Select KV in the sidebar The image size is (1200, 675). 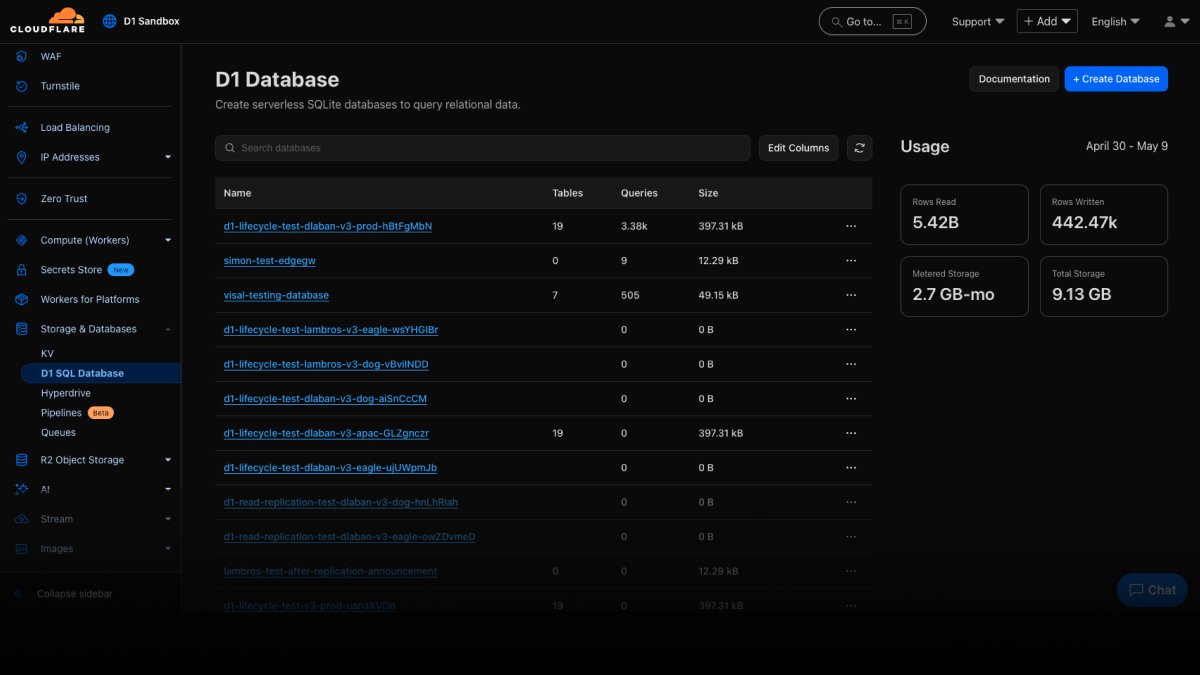pyautogui.click(x=47, y=354)
